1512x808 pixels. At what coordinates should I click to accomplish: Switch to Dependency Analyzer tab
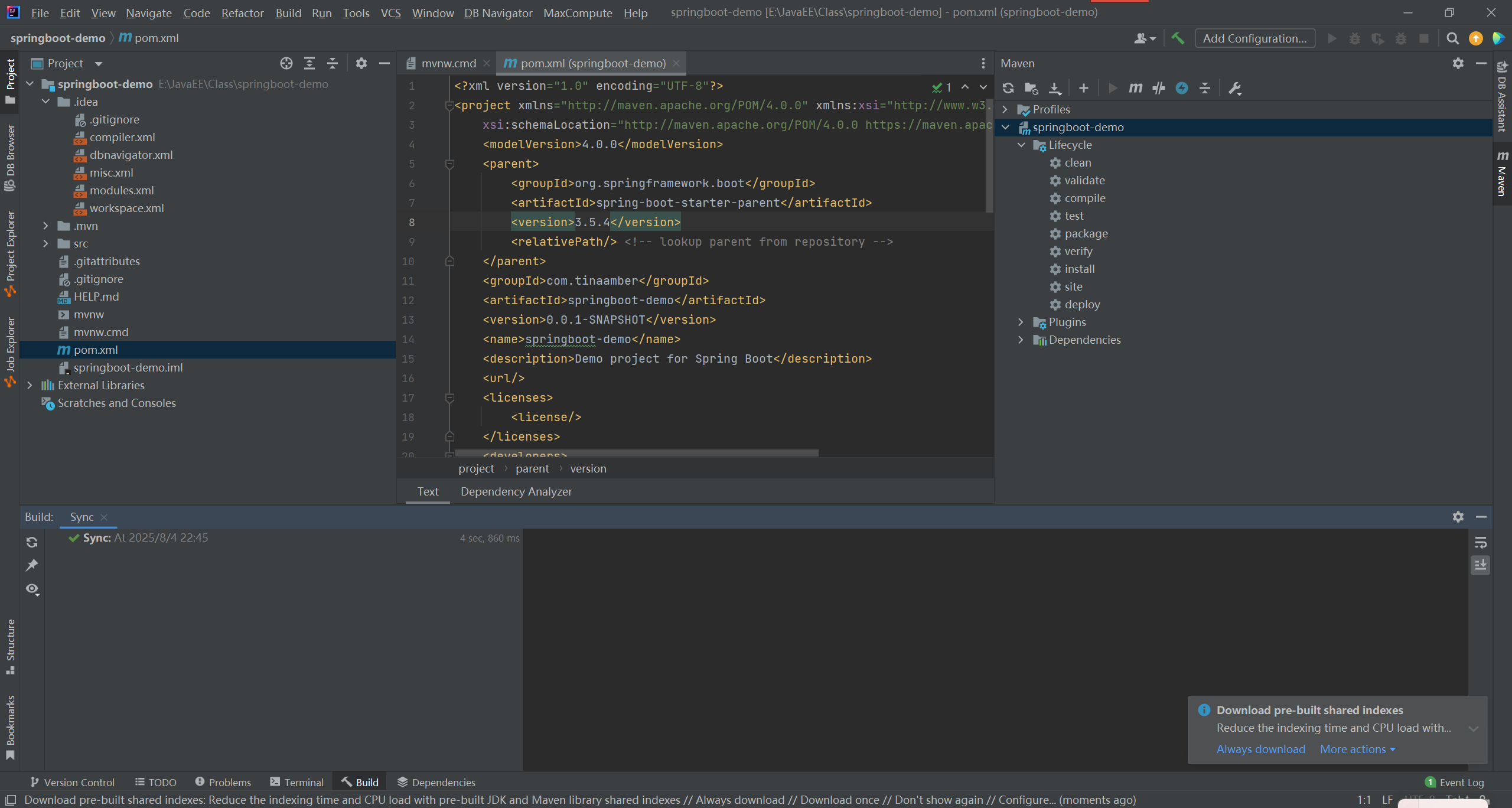[x=516, y=491]
